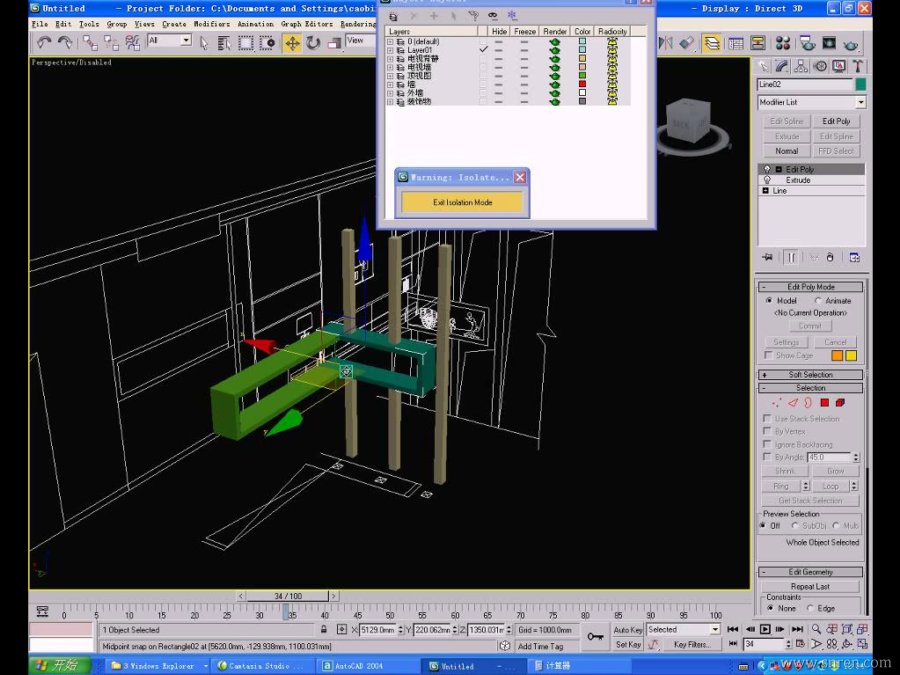Image resolution: width=900 pixels, height=675 pixels.
Task: Click the Pin Stack icon
Action: pos(767,257)
